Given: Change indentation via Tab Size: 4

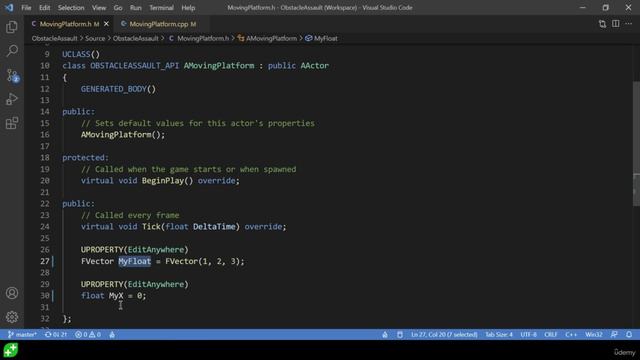Looking at the screenshot, I should click(x=499, y=335).
